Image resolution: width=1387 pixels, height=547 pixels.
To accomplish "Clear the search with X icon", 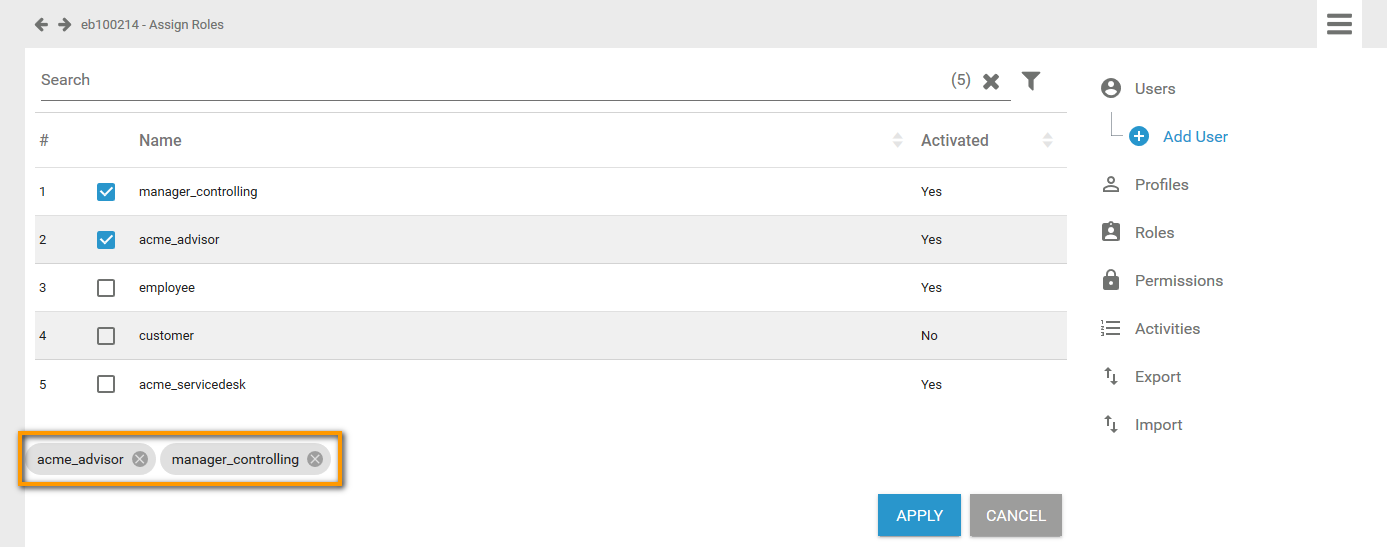I will point(991,82).
